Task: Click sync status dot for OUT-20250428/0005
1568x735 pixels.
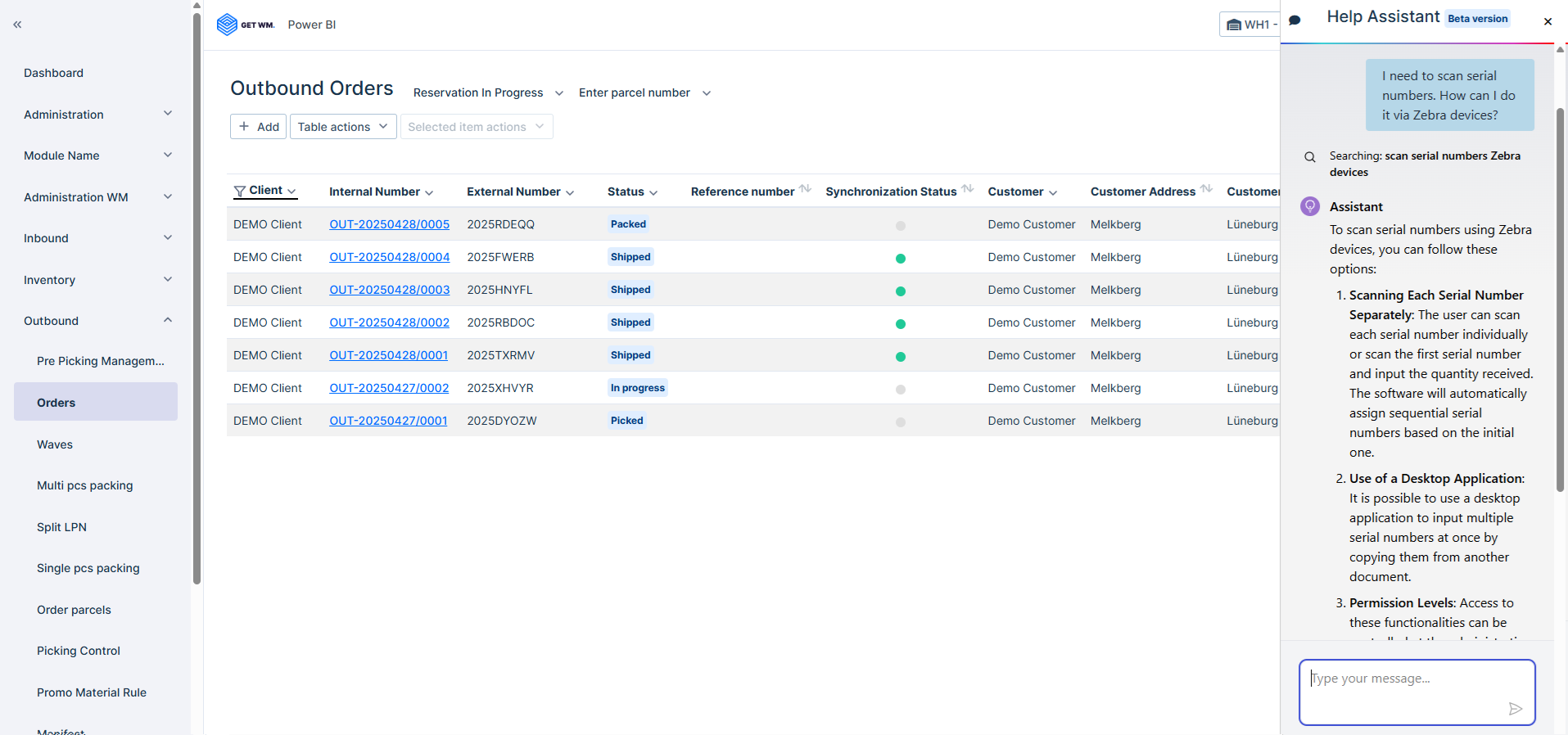Action: (x=901, y=226)
